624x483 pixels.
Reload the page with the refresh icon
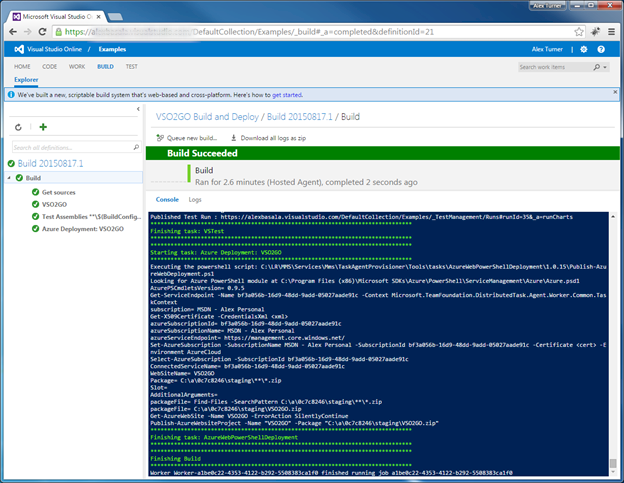pos(42,32)
